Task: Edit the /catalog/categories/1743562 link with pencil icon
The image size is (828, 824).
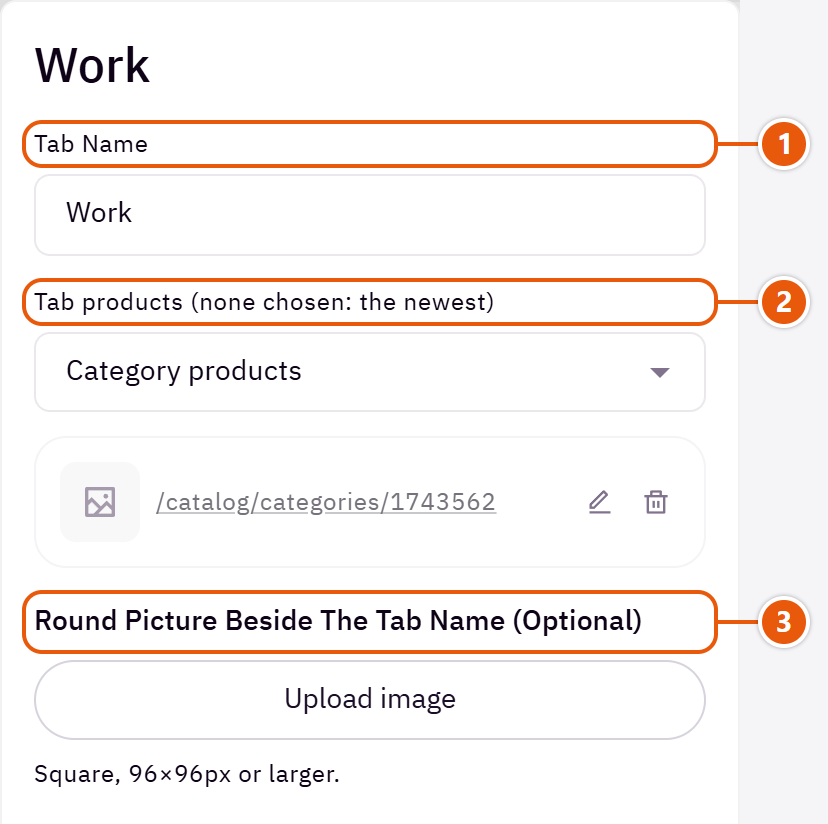Action: click(599, 502)
